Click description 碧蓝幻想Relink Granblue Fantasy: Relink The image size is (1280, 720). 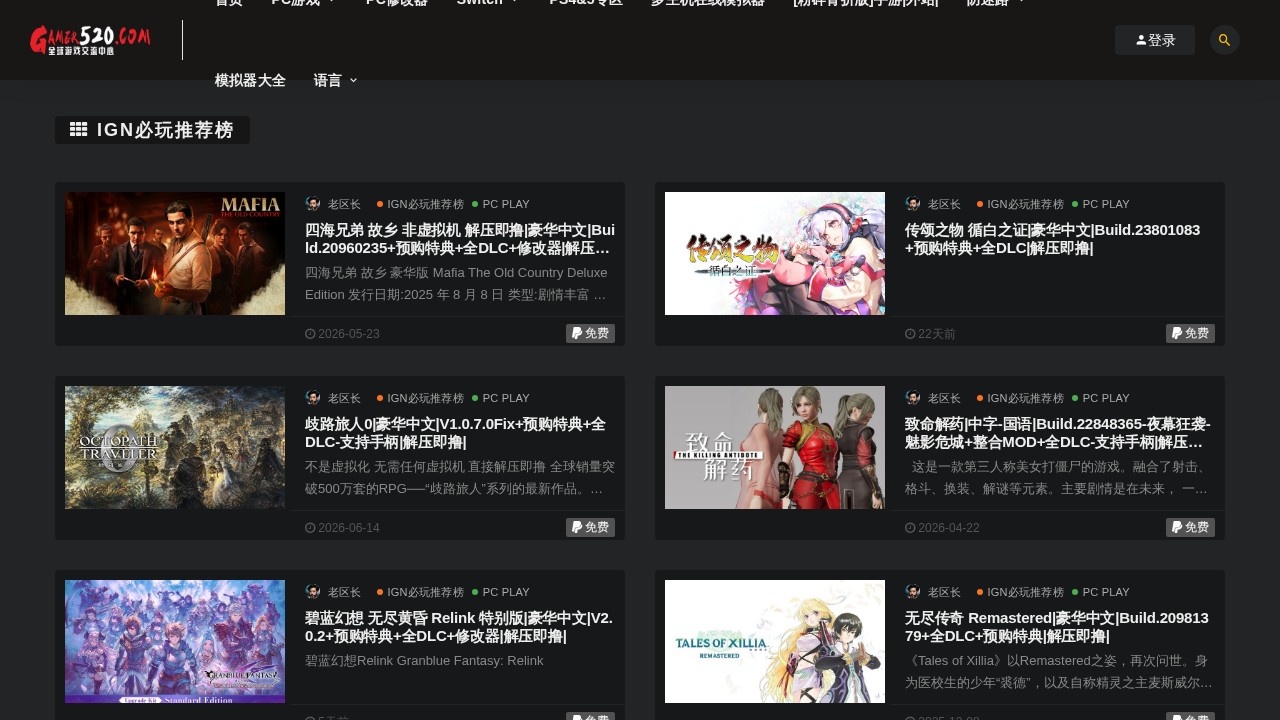coord(424,661)
